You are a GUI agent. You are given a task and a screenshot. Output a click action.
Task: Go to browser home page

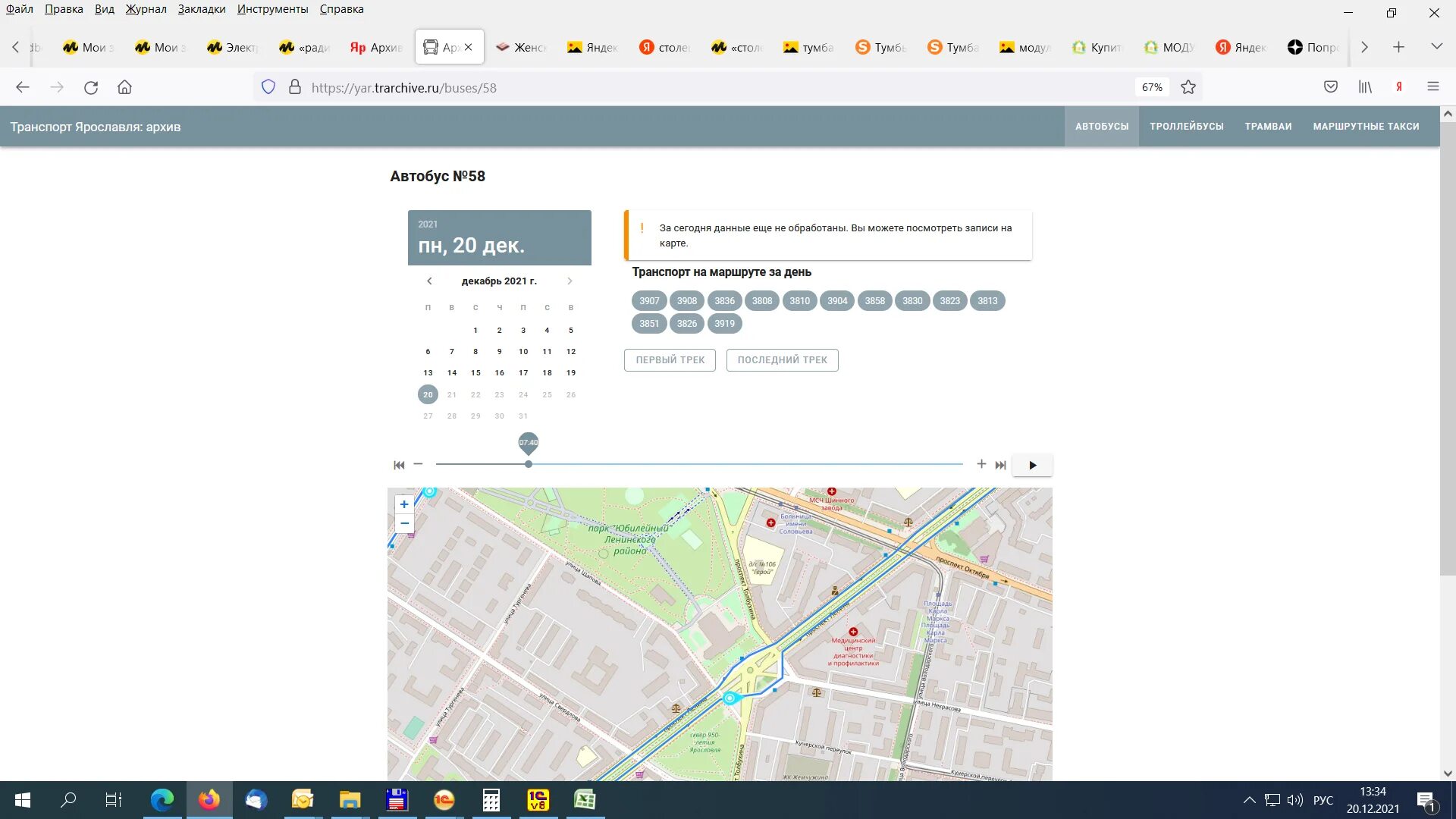tap(124, 87)
